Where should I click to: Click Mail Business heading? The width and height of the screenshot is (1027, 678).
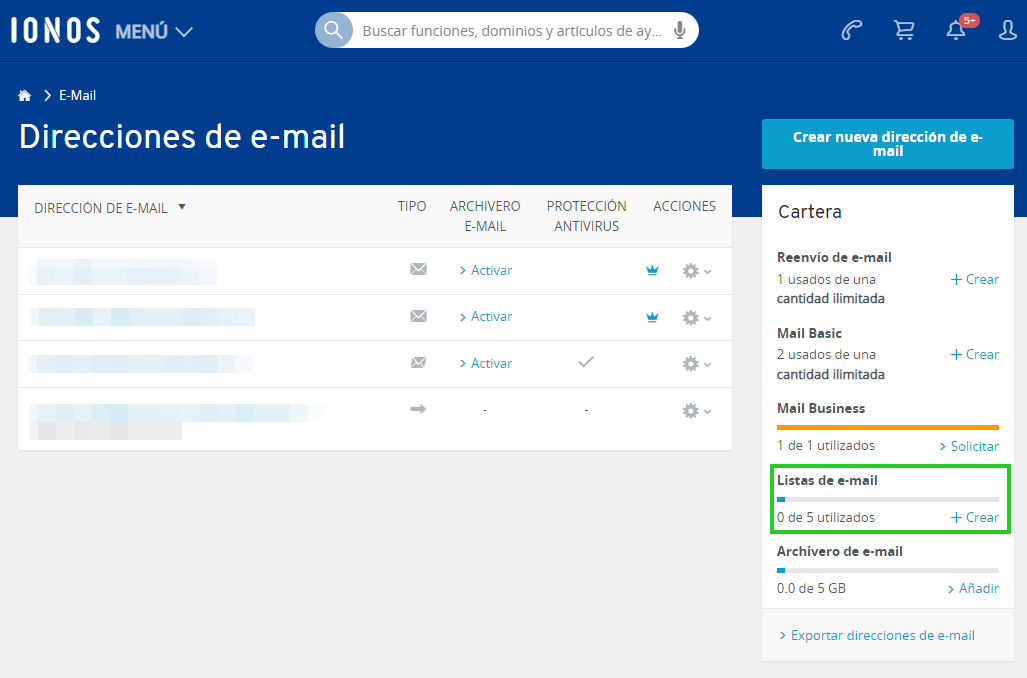click(x=821, y=409)
